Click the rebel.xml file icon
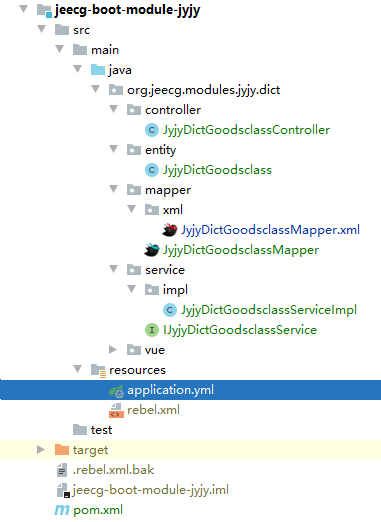This screenshot has height=522, width=381. pyautogui.click(x=116, y=410)
